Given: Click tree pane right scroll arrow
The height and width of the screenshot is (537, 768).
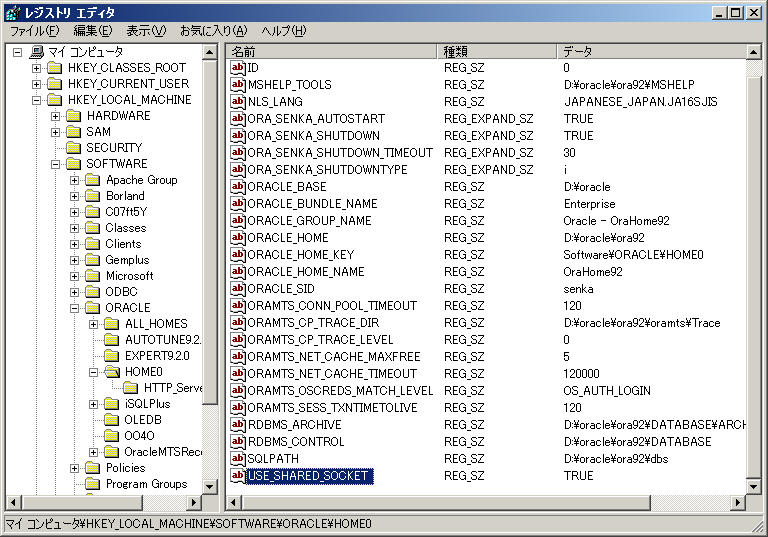Looking at the screenshot, I should click(194, 502).
